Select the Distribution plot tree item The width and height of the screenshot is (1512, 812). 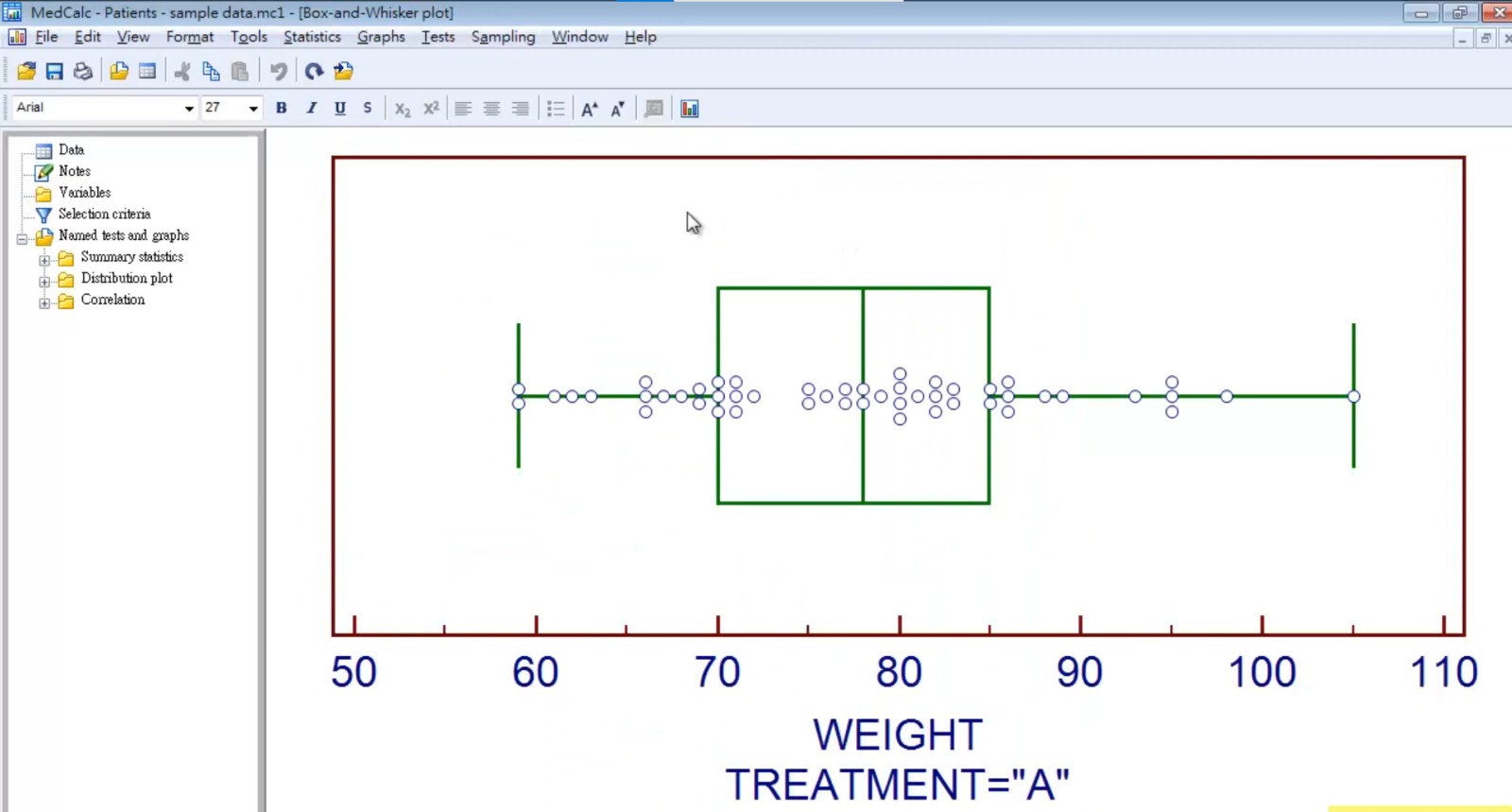tap(127, 278)
